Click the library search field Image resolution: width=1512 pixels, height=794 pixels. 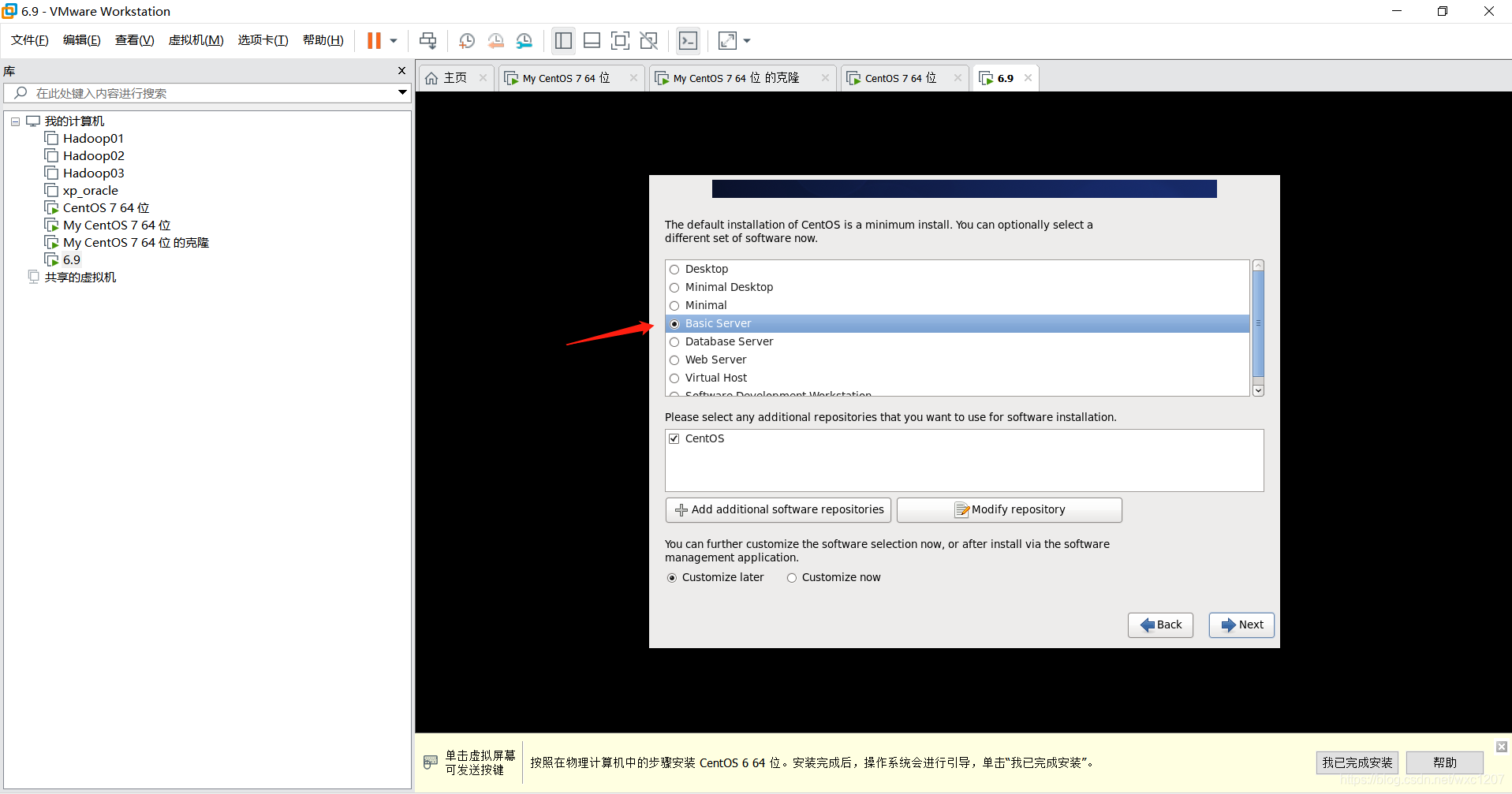(207, 93)
